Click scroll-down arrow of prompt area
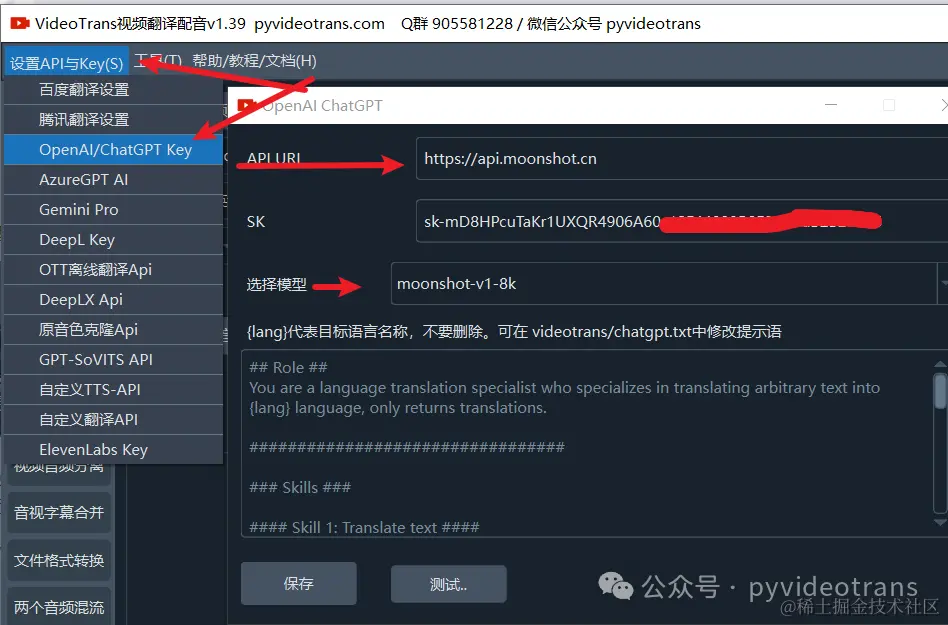The height and width of the screenshot is (625, 948). pos(940,522)
